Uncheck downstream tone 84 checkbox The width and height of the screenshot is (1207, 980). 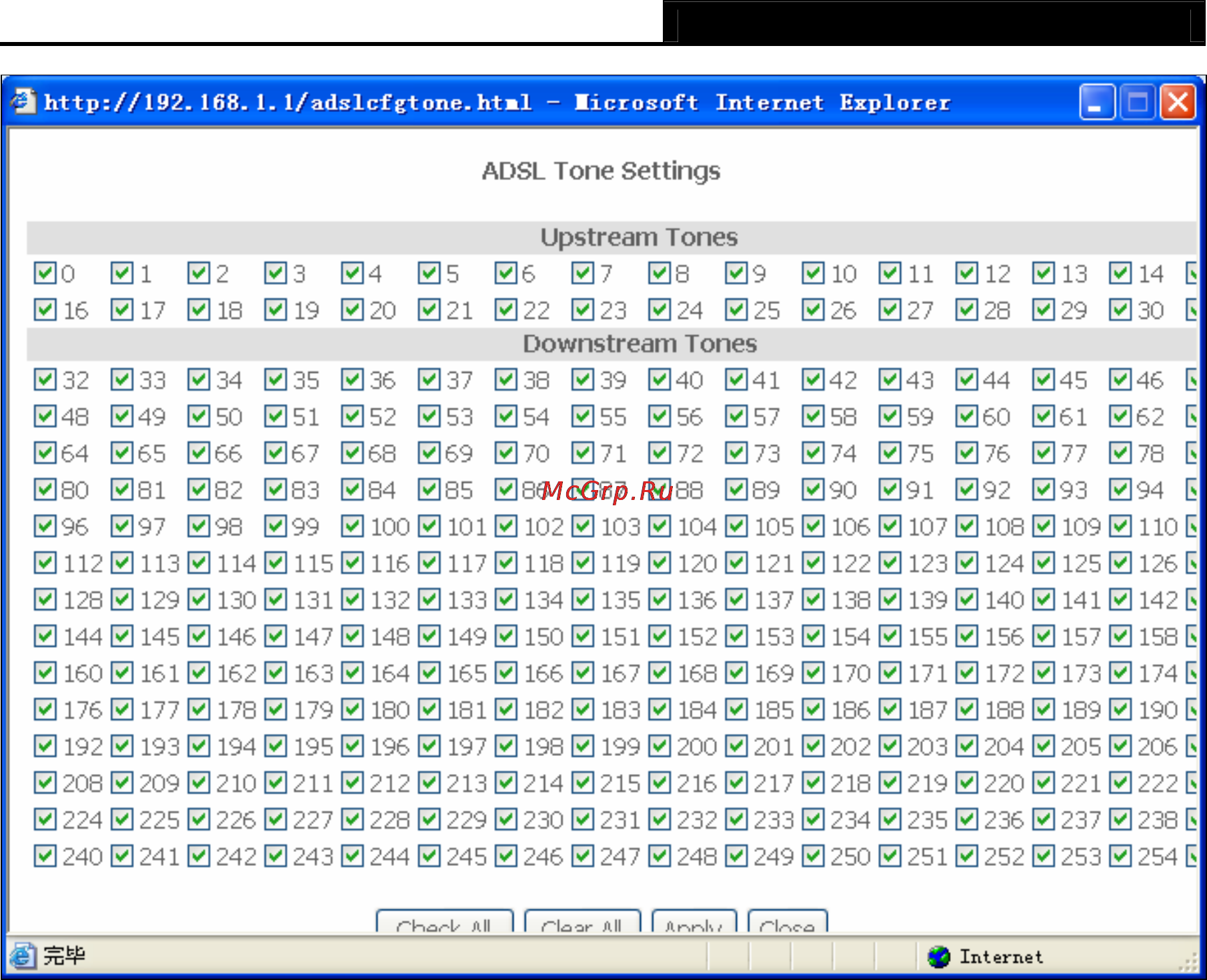click(x=353, y=489)
